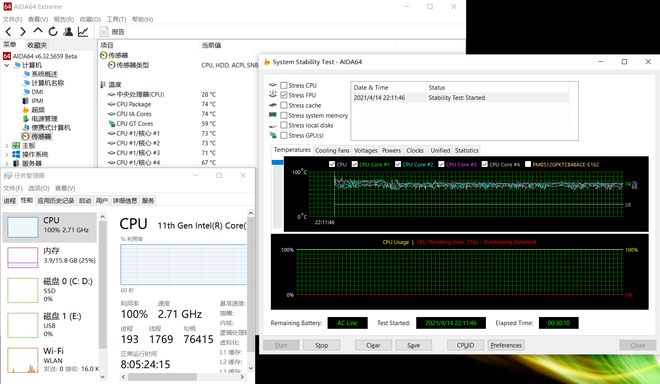Switch to the Powers tab

pos(391,150)
